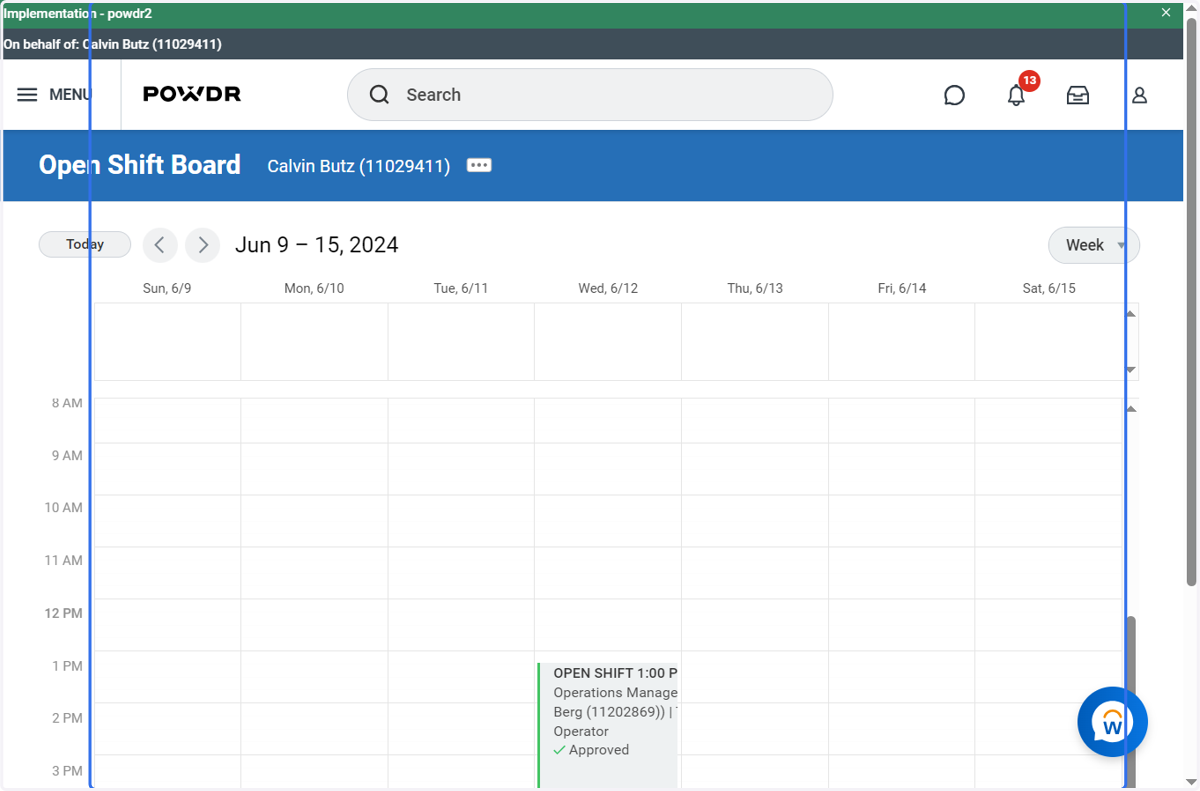
Task: Select the Sun, 6/9 column header
Action: coord(167,288)
